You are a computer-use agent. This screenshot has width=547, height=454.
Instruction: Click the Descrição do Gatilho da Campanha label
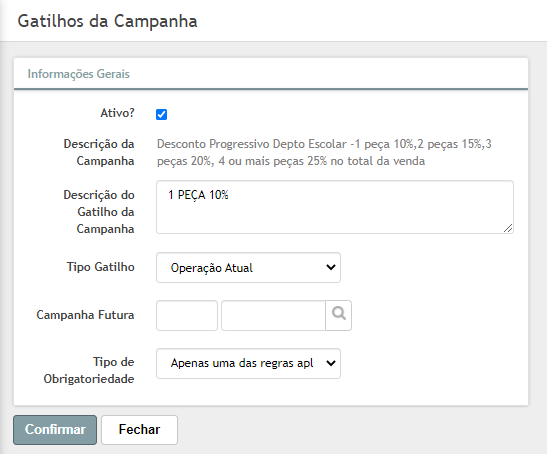pos(99,212)
